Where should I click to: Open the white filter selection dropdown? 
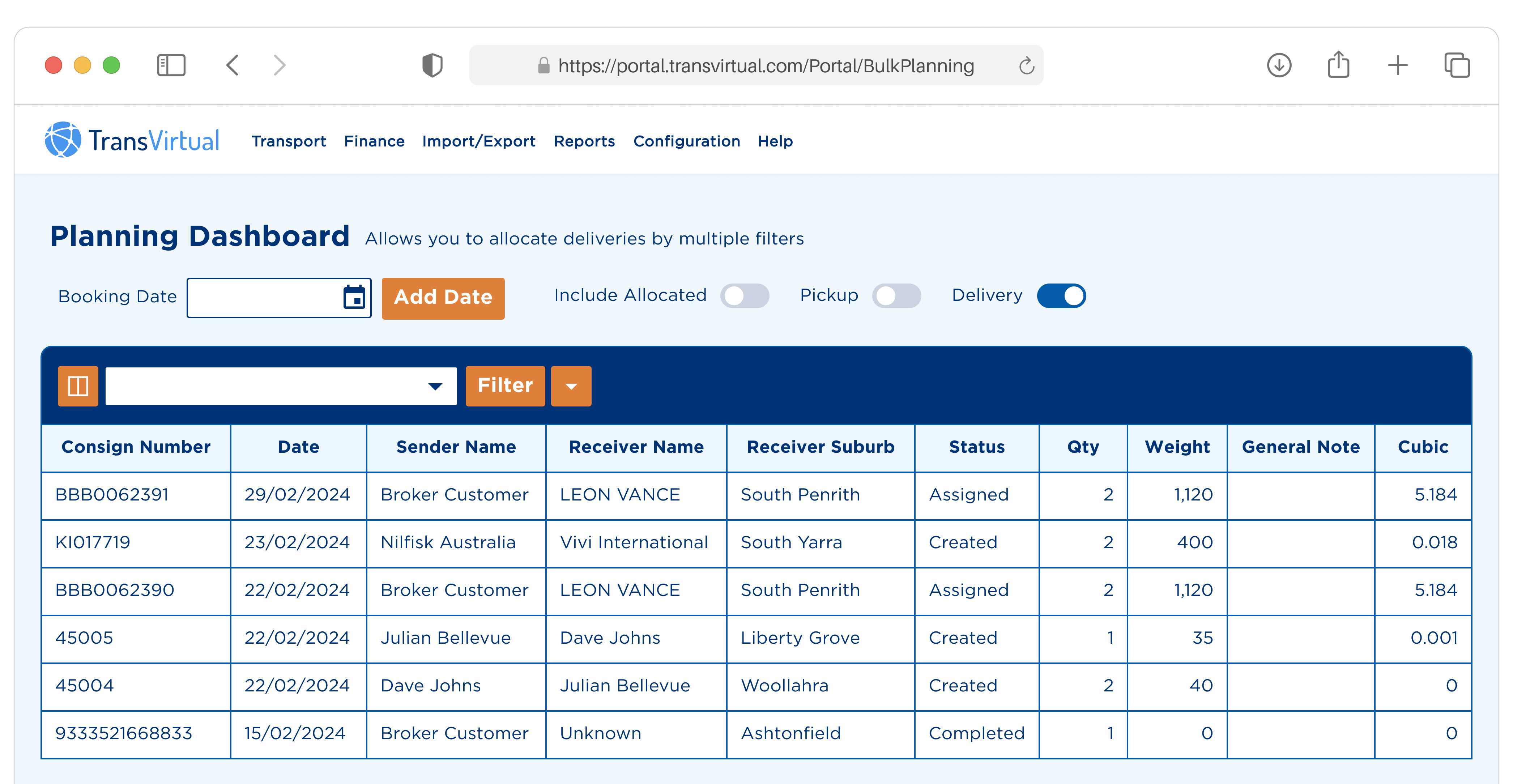(x=281, y=386)
